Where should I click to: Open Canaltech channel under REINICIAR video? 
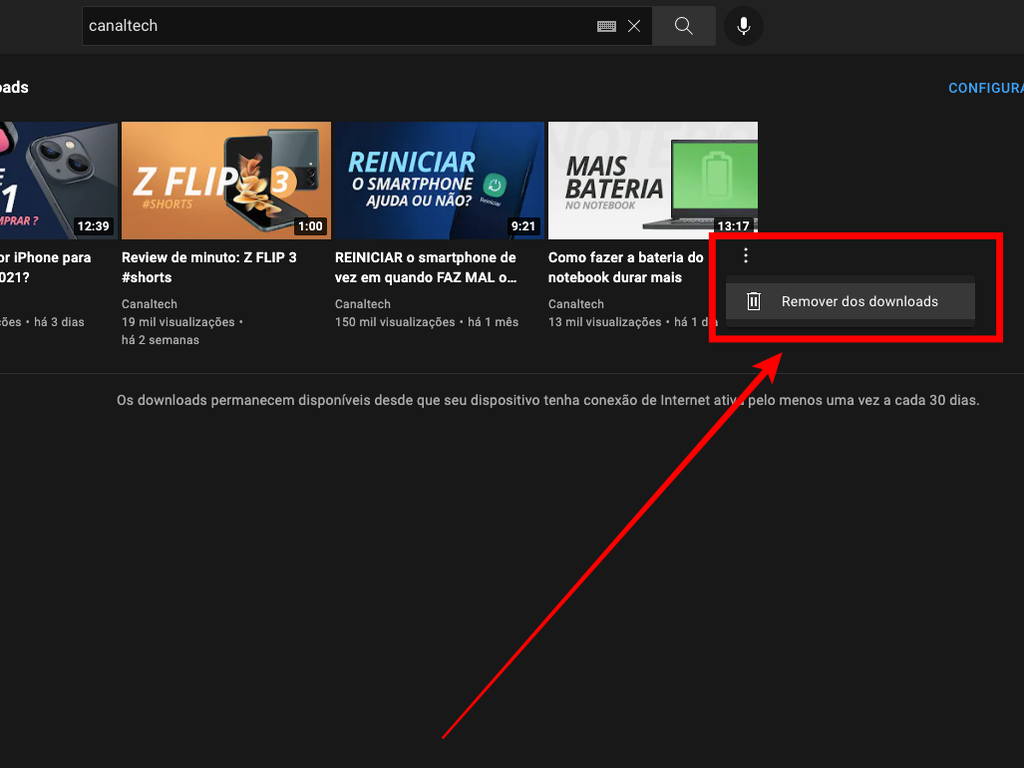click(363, 304)
